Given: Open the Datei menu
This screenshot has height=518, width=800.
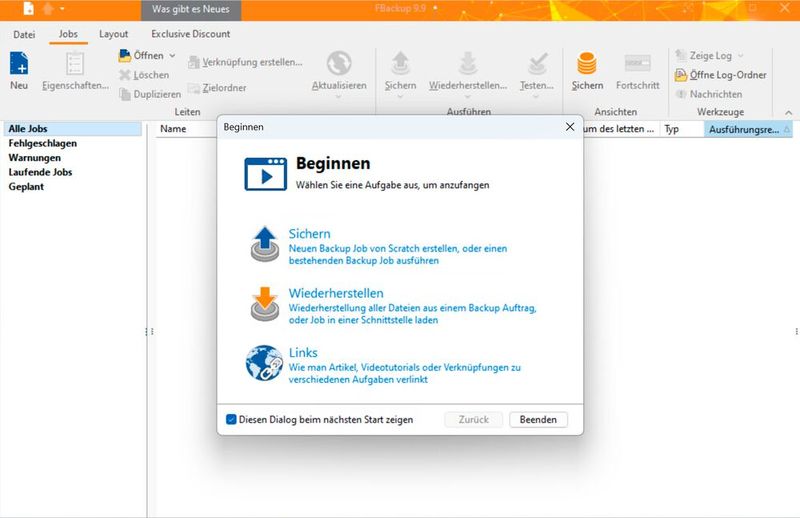Looking at the screenshot, I should (x=24, y=34).
